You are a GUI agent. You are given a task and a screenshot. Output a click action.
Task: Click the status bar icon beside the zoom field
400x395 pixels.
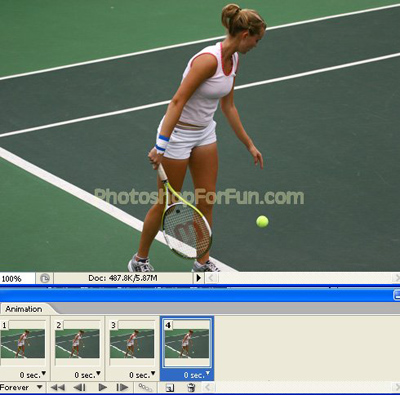pos(45,278)
